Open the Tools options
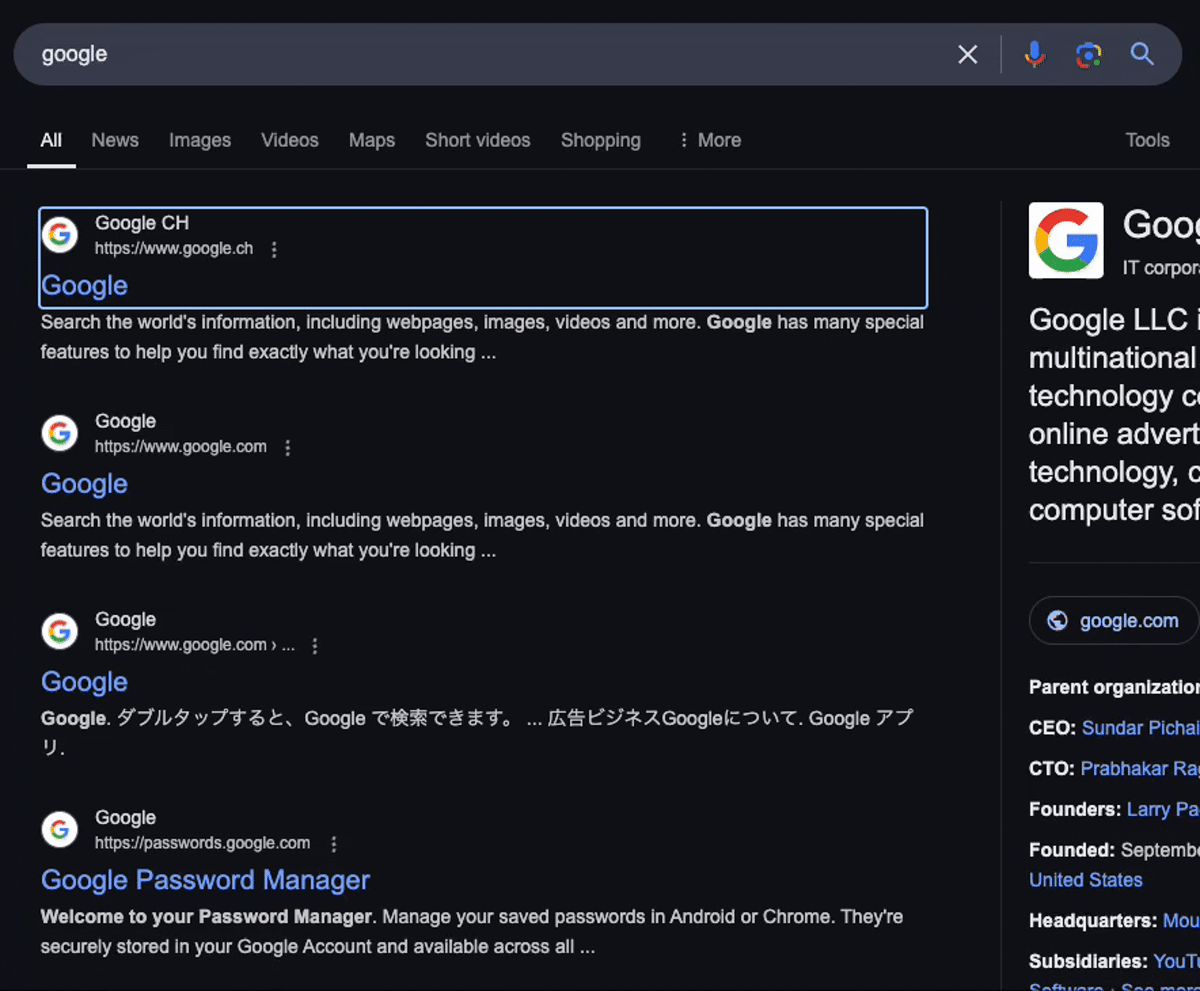 pos(1147,140)
